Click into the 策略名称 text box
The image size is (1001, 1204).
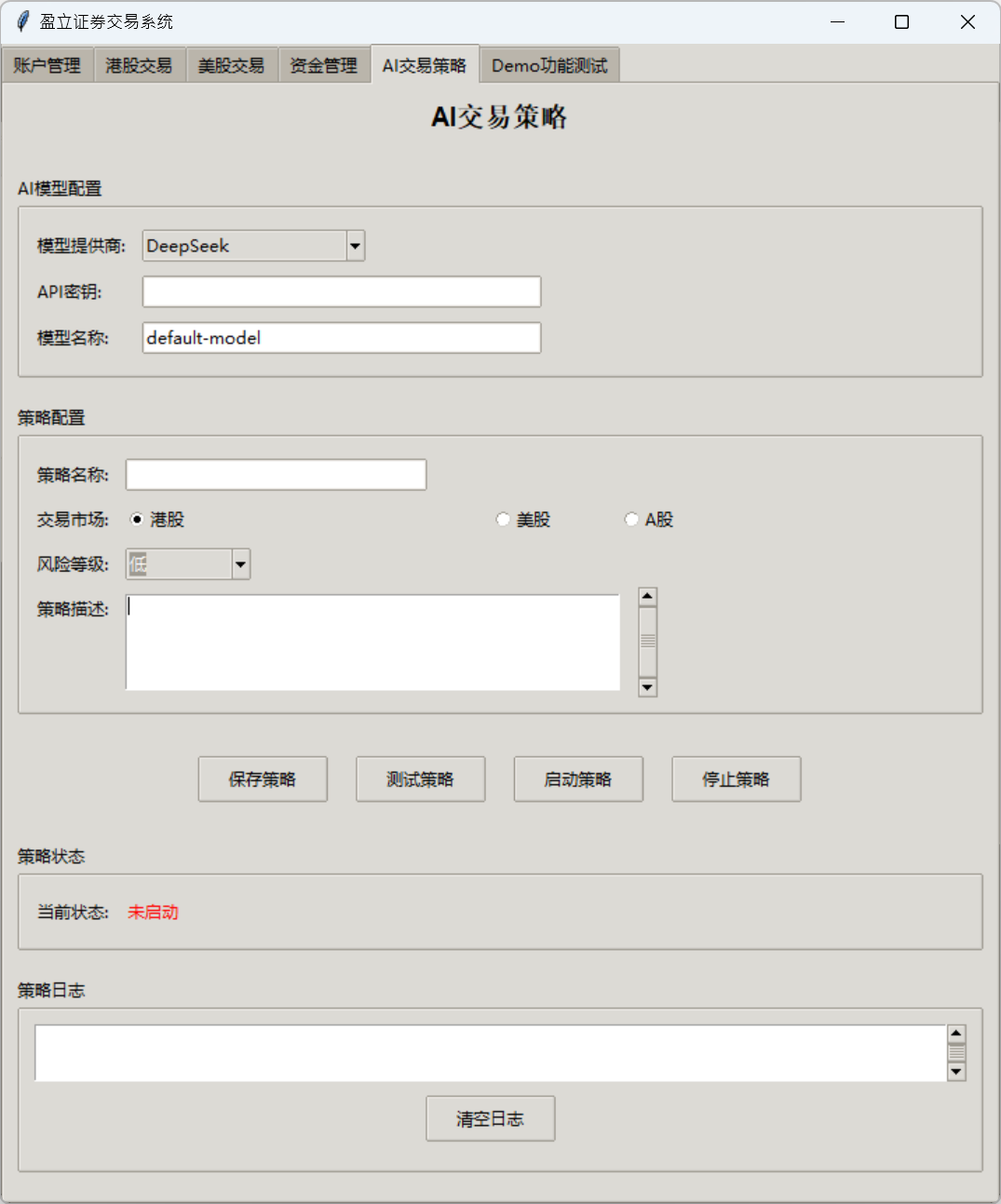click(277, 475)
